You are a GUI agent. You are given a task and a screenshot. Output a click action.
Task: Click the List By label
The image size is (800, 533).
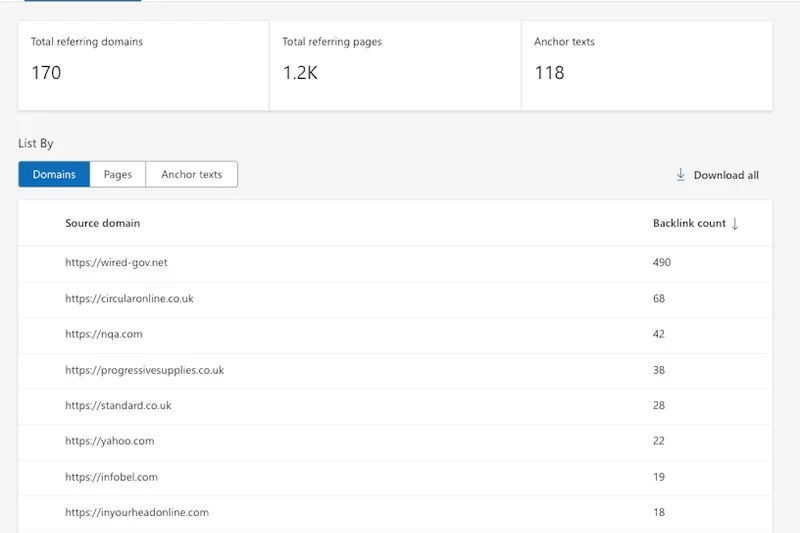[x=36, y=144]
